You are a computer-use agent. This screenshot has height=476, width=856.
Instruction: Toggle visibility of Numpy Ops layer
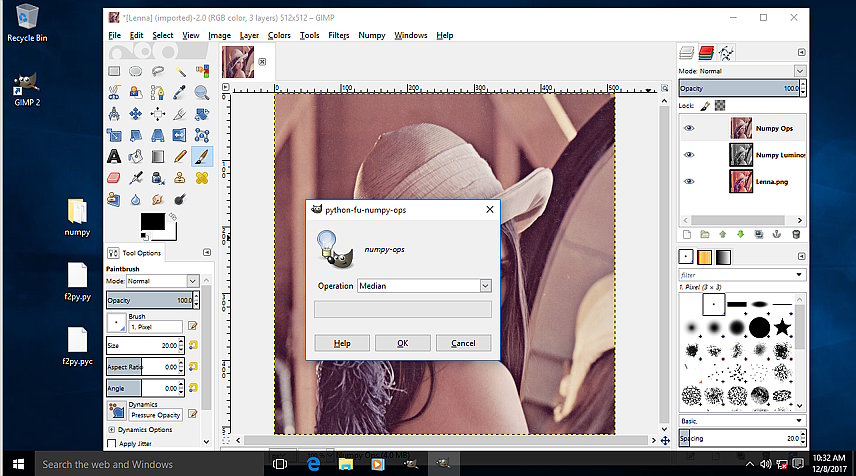689,128
